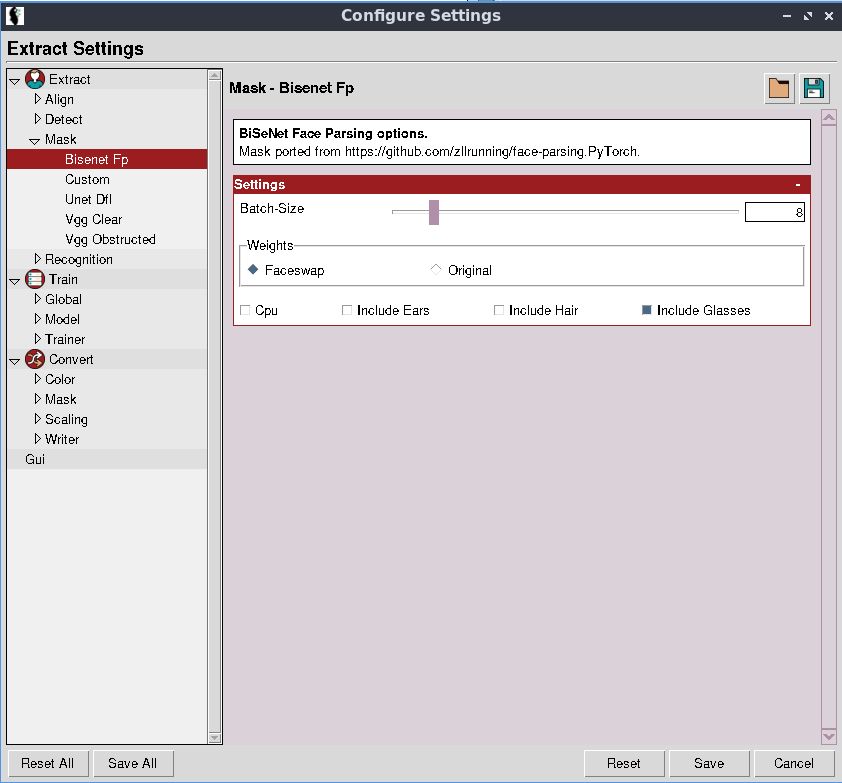This screenshot has height=783, width=842.
Task: Minimize the Configure Settings window
Action: [x=787, y=16]
